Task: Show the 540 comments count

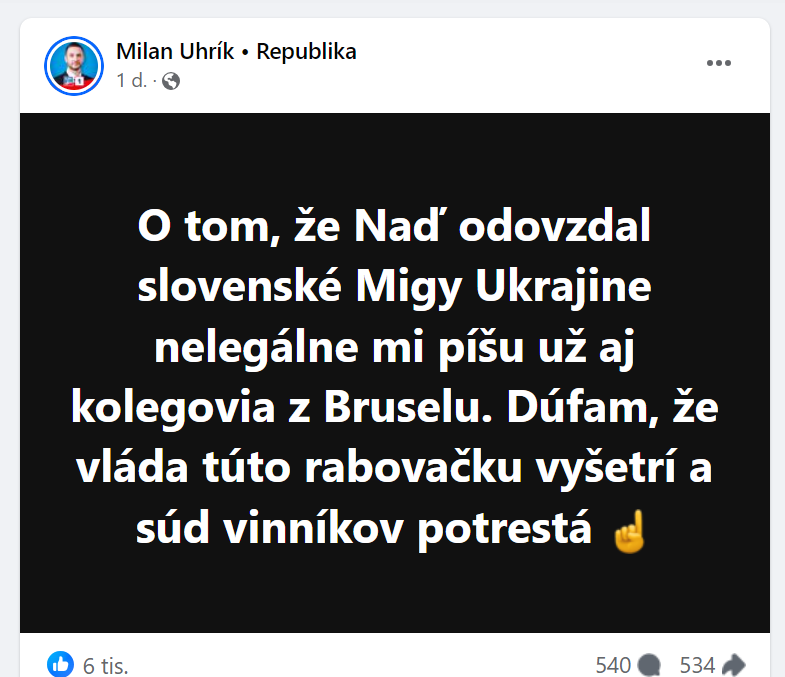Action: pyautogui.click(x=613, y=665)
